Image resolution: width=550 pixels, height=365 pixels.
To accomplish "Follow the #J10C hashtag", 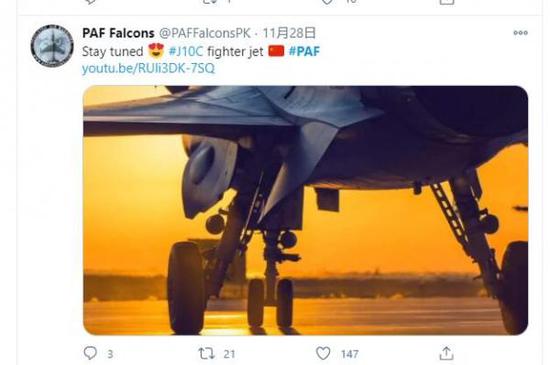I will (186, 52).
